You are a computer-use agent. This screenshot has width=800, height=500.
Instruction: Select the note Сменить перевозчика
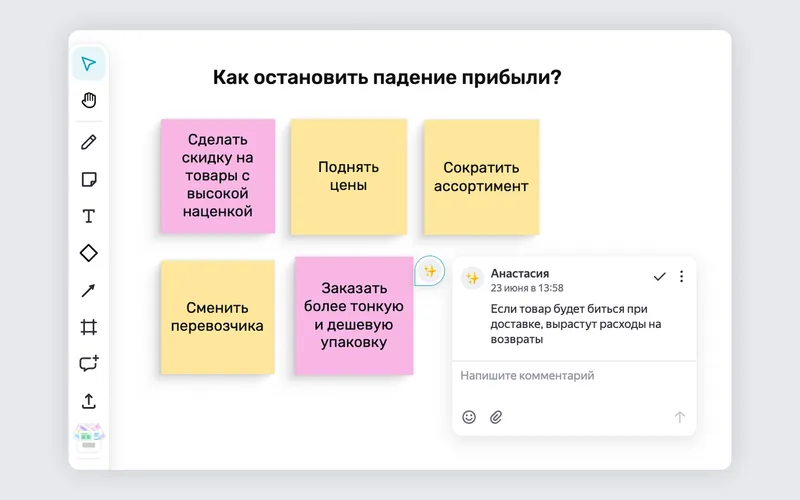click(x=217, y=317)
